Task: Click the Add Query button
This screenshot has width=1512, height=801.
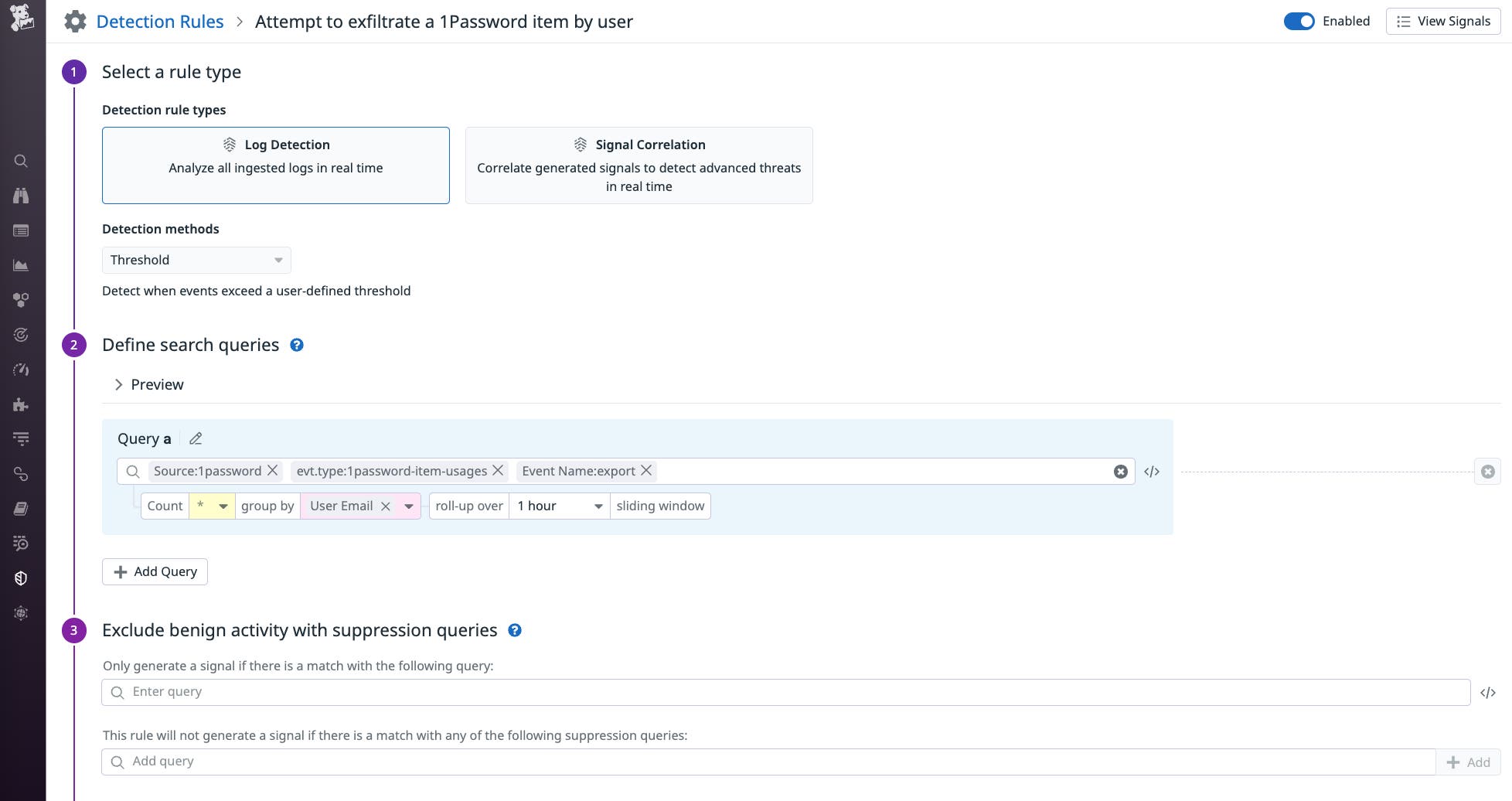Action: click(155, 571)
